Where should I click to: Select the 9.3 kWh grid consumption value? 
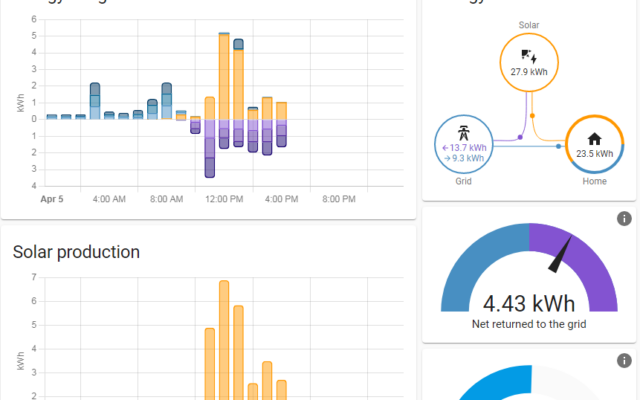click(x=464, y=158)
